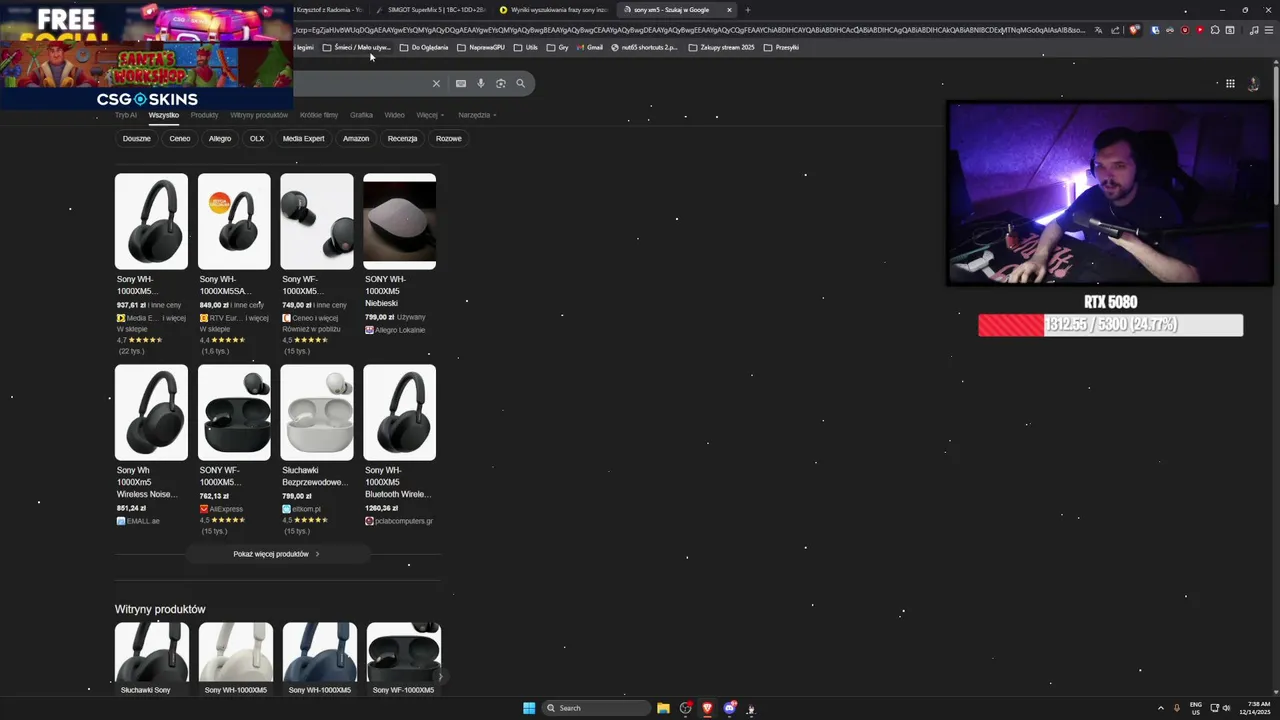The image size is (1280, 720).
Task: Open the 'Do Oglądania' bookmarks folder
Action: (x=424, y=47)
